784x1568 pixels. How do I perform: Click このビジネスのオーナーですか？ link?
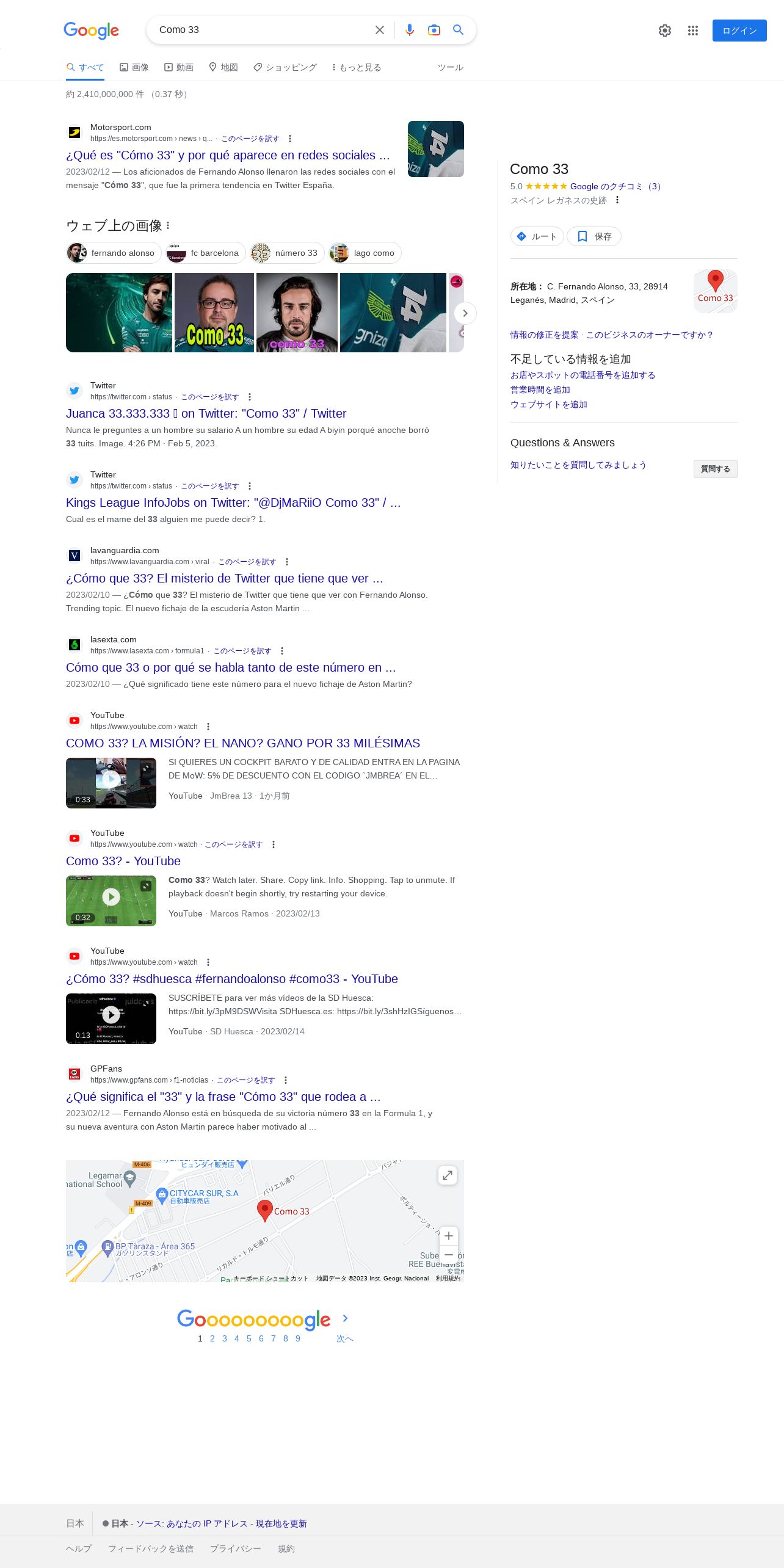point(650,335)
